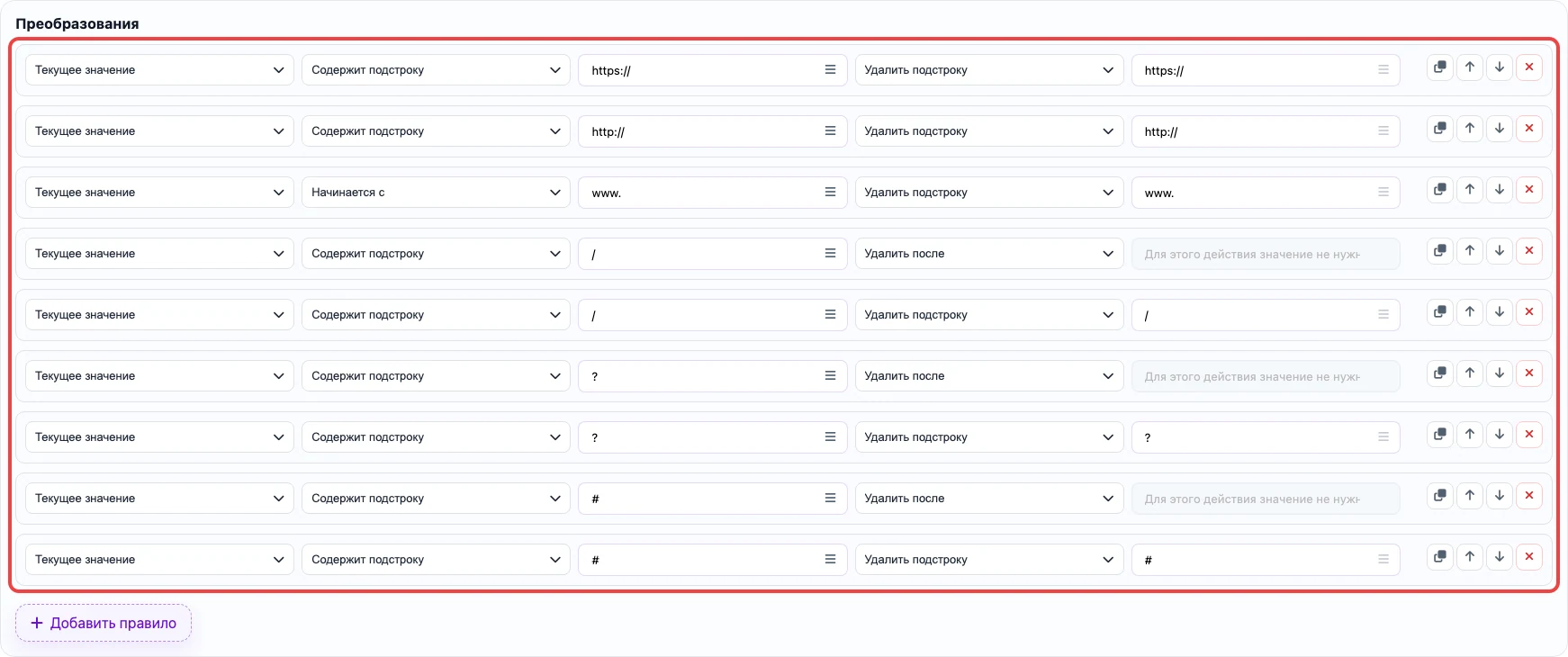Image resolution: width=1568 pixels, height=657 pixels.
Task: Move the http:// rule up
Action: pyautogui.click(x=1470, y=129)
